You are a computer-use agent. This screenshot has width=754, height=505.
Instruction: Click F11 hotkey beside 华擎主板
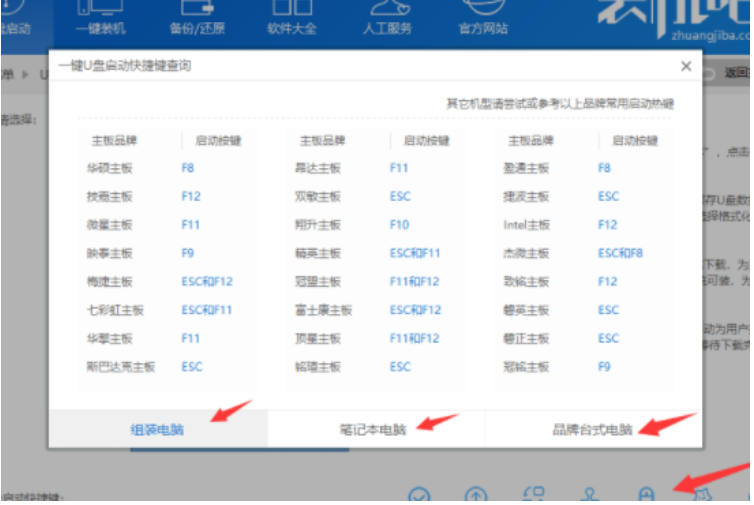[x=190, y=338]
